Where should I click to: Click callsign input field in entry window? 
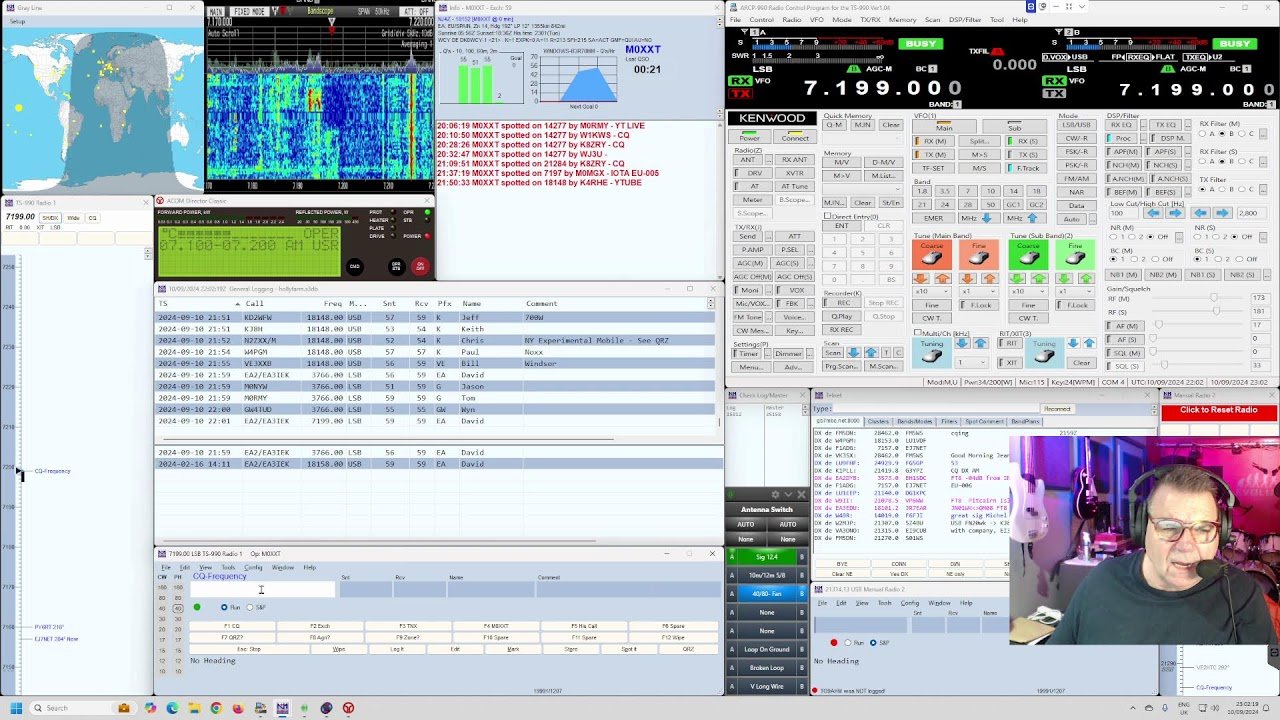coord(263,589)
